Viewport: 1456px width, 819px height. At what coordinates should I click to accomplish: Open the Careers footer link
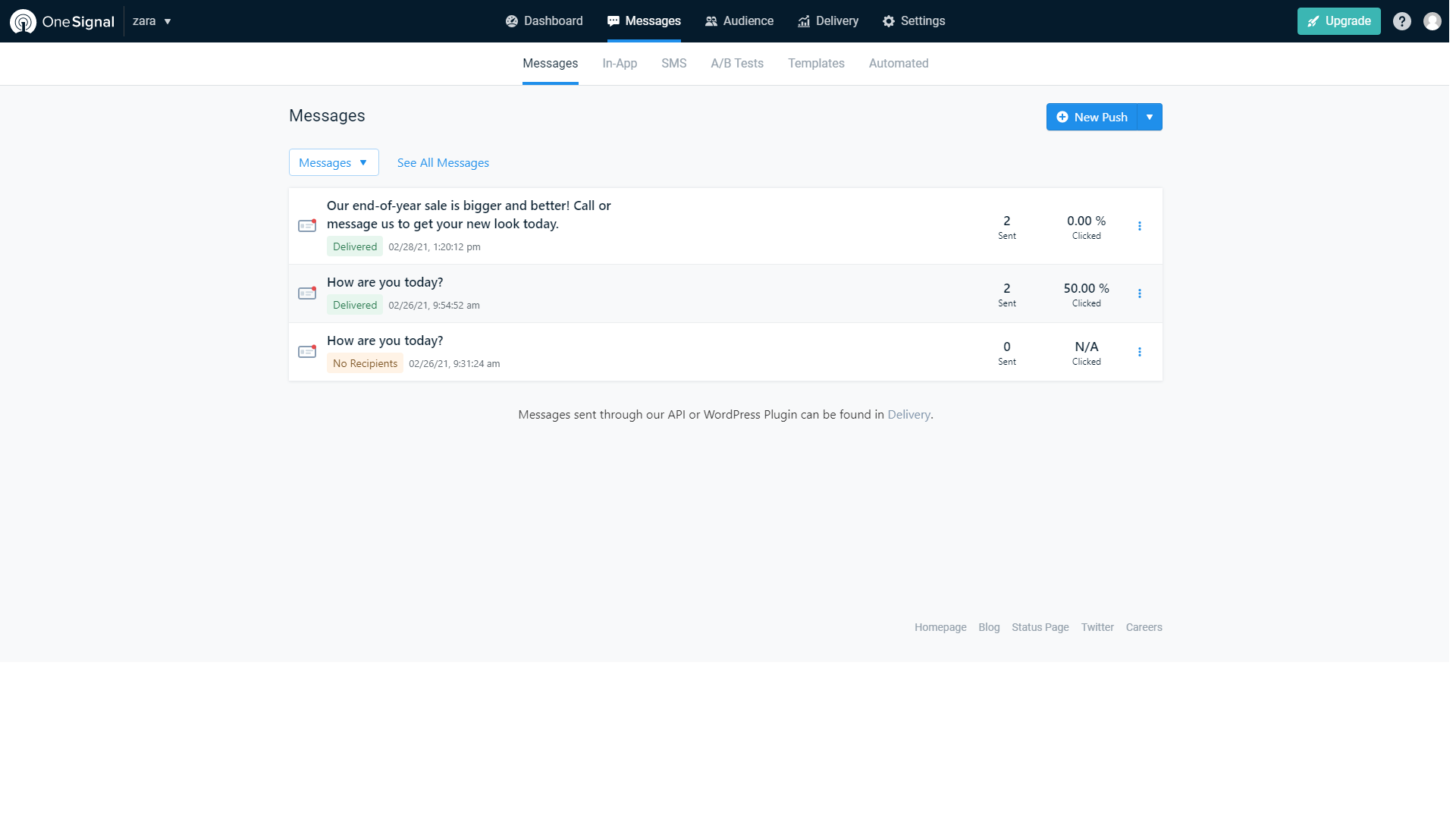(1144, 627)
